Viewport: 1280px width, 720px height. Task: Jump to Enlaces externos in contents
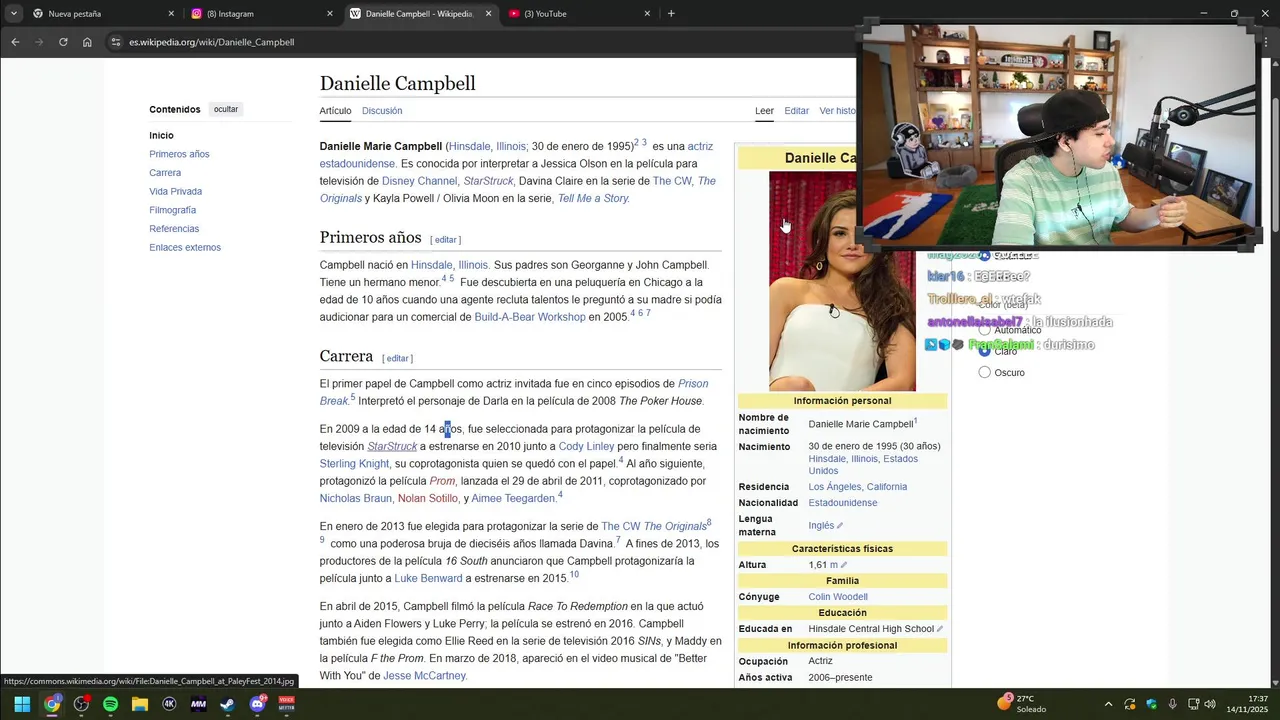click(x=185, y=248)
